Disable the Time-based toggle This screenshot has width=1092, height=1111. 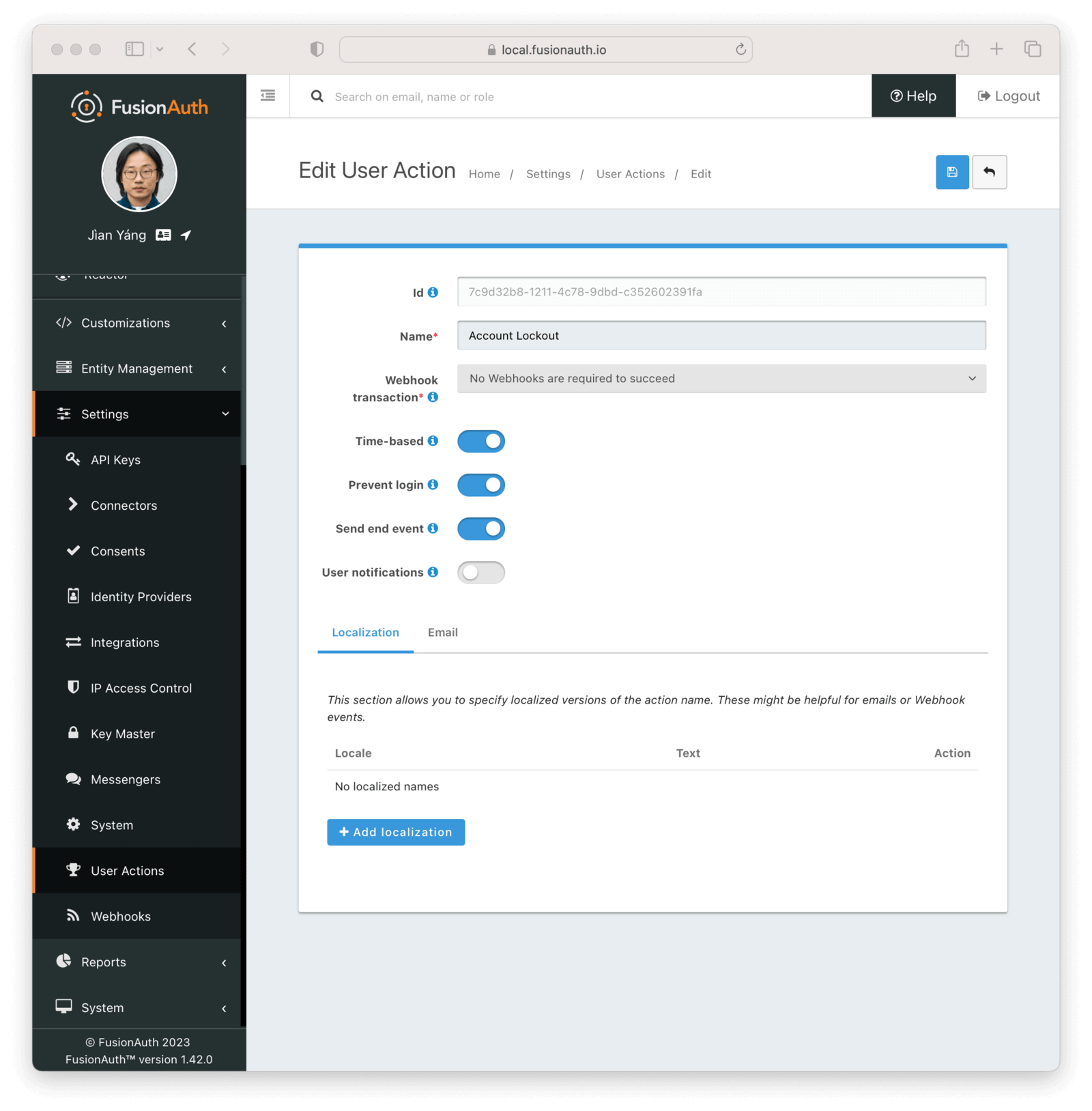click(481, 441)
